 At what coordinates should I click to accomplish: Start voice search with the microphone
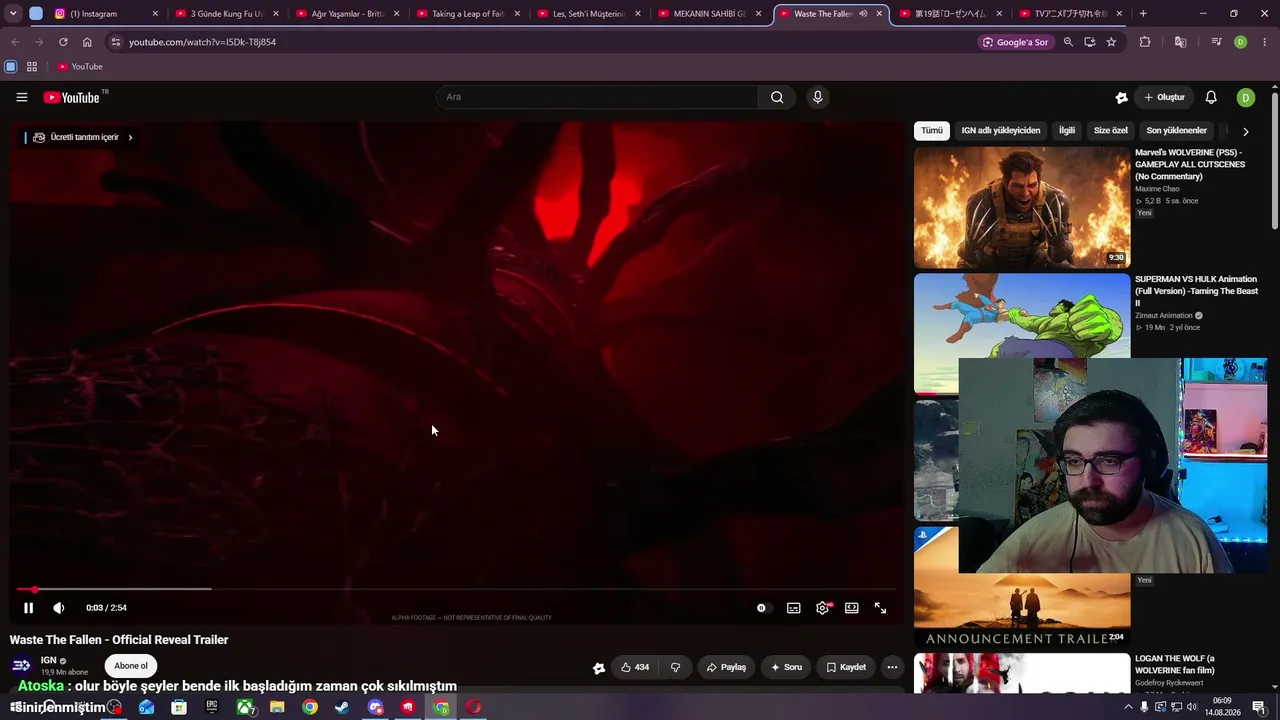click(817, 97)
